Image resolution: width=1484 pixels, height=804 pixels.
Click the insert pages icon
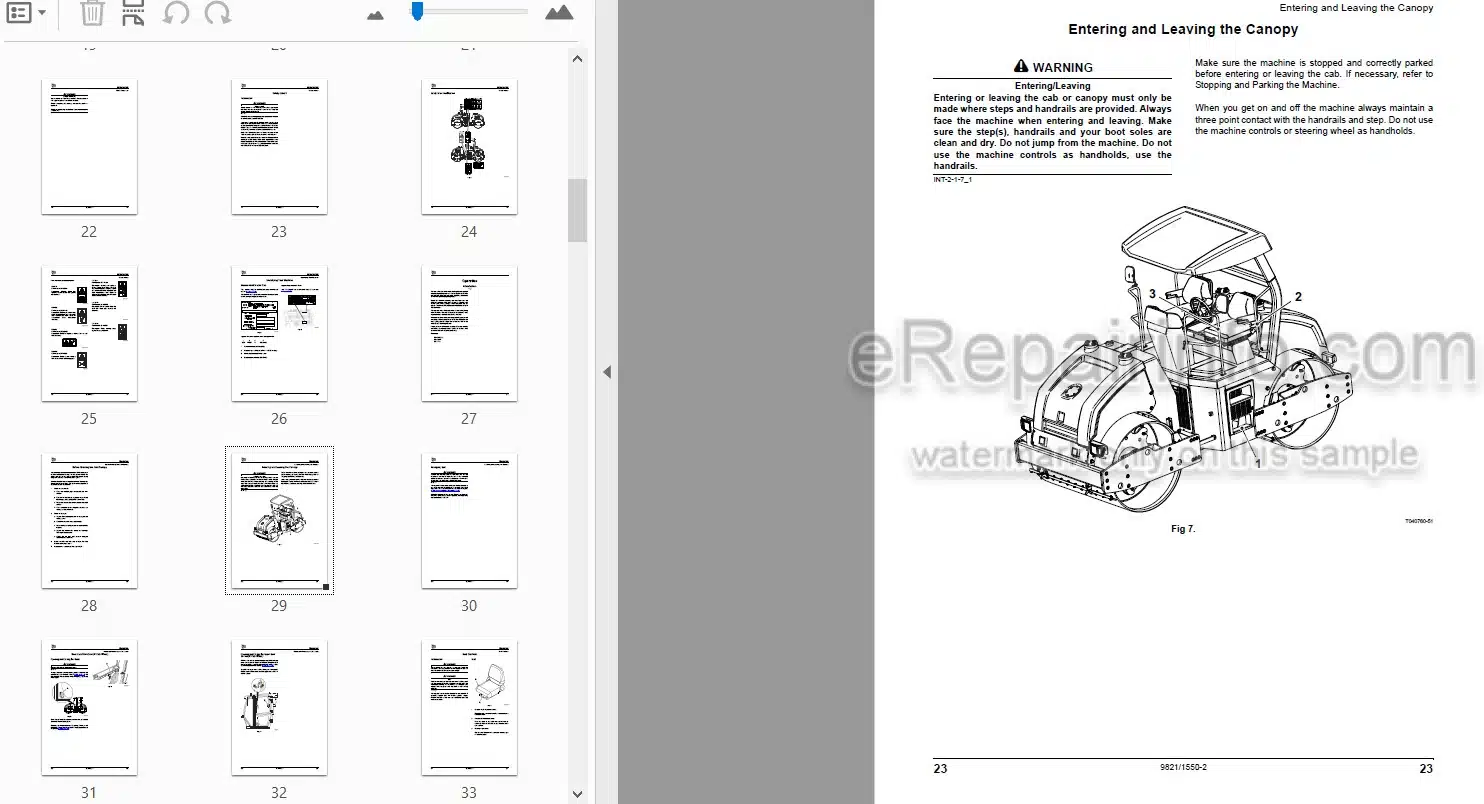(x=133, y=13)
